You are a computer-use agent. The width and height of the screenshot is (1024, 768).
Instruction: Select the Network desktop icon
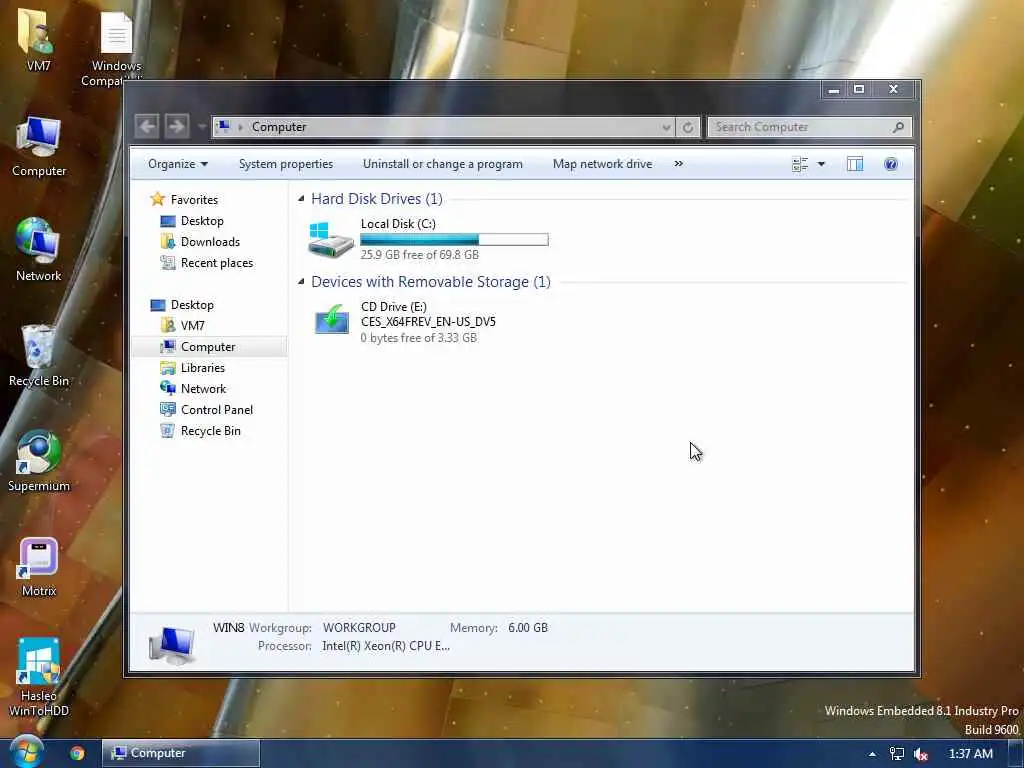pyautogui.click(x=39, y=249)
